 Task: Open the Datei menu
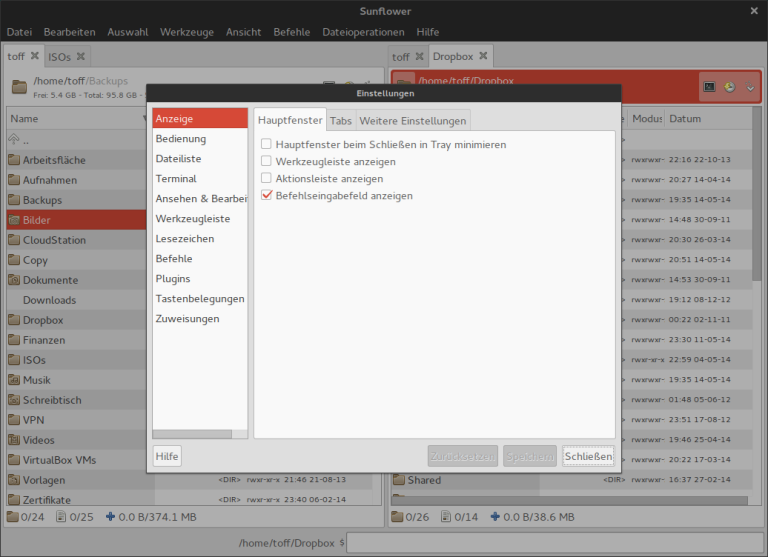click(19, 32)
